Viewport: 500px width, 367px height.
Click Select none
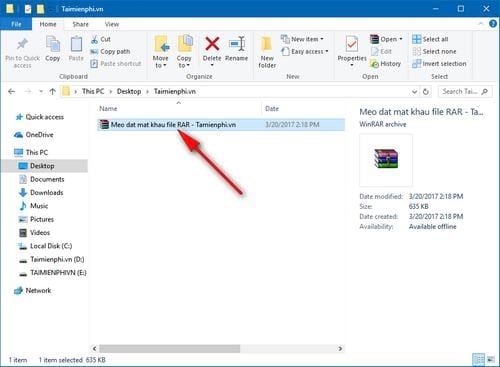coord(434,51)
